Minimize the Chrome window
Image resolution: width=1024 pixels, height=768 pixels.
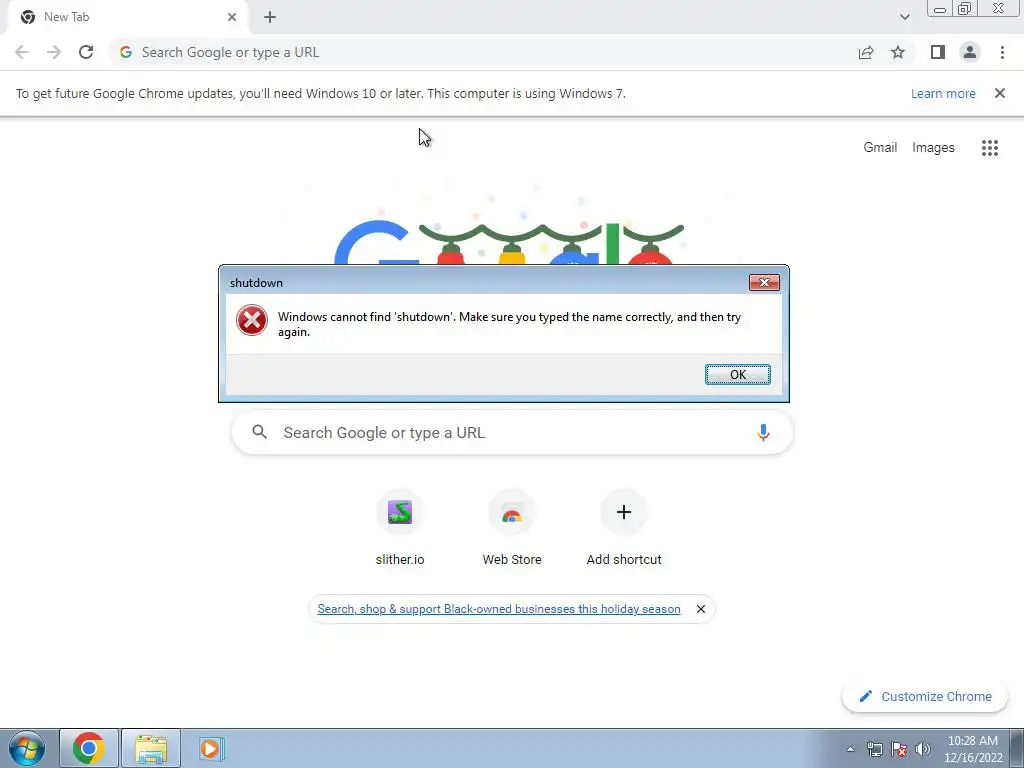click(x=940, y=8)
